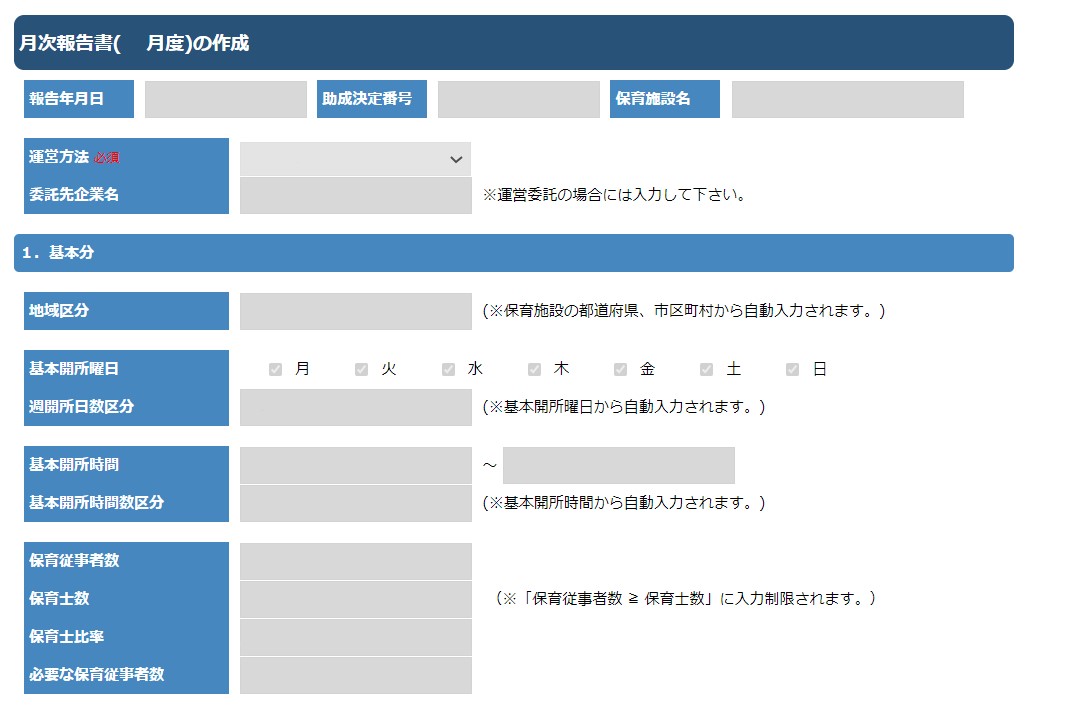Toggle the 月 (Monday) checkbox
The image size is (1091, 709).
pos(276,370)
